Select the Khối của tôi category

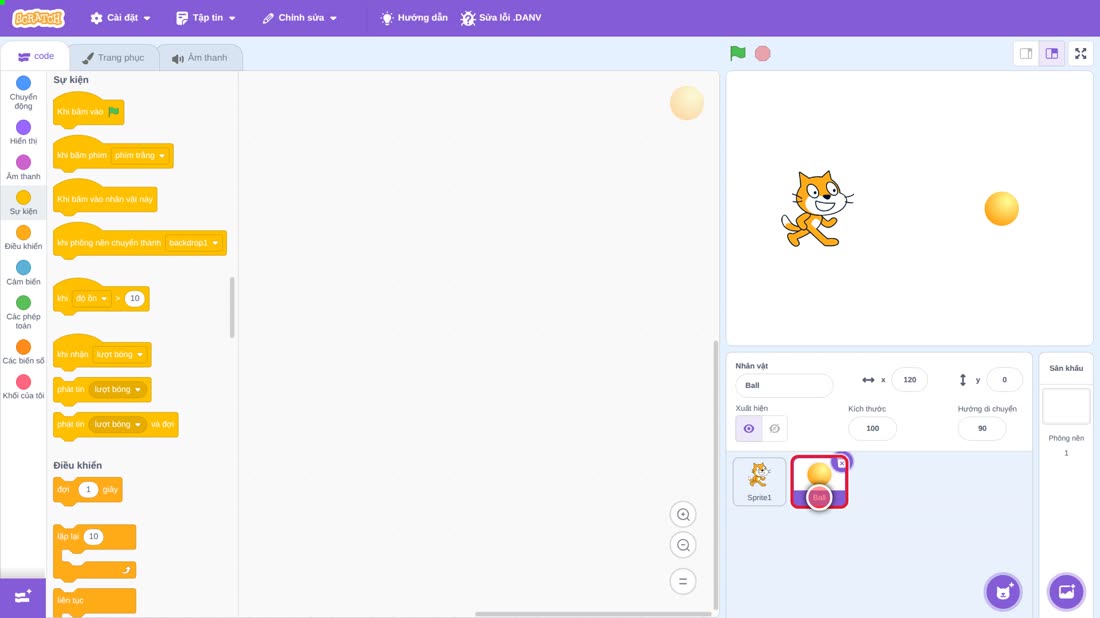point(23,387)
